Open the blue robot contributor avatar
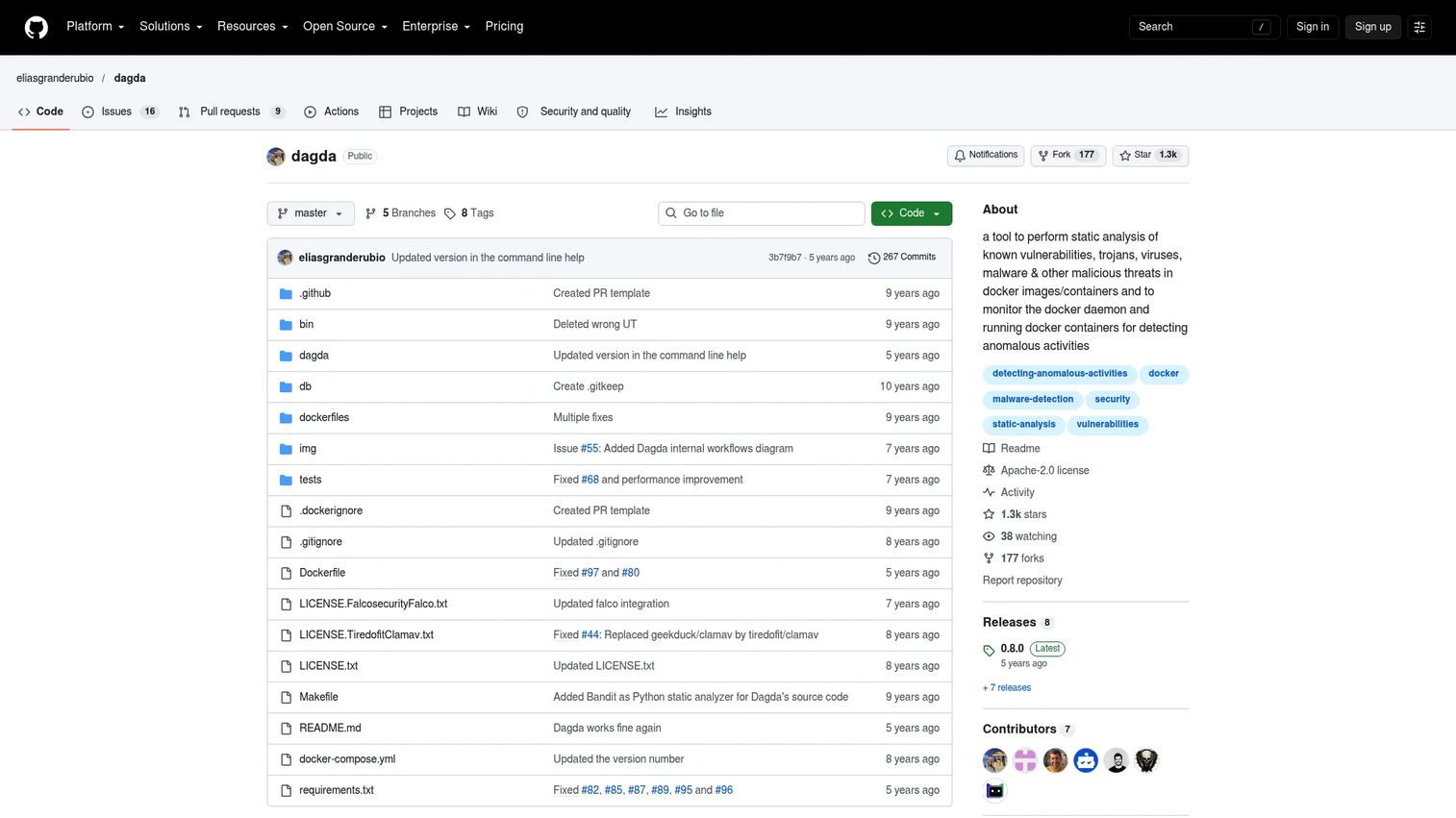The image size is (1456, 818). pyautogui.click(x=1086, y=761)
